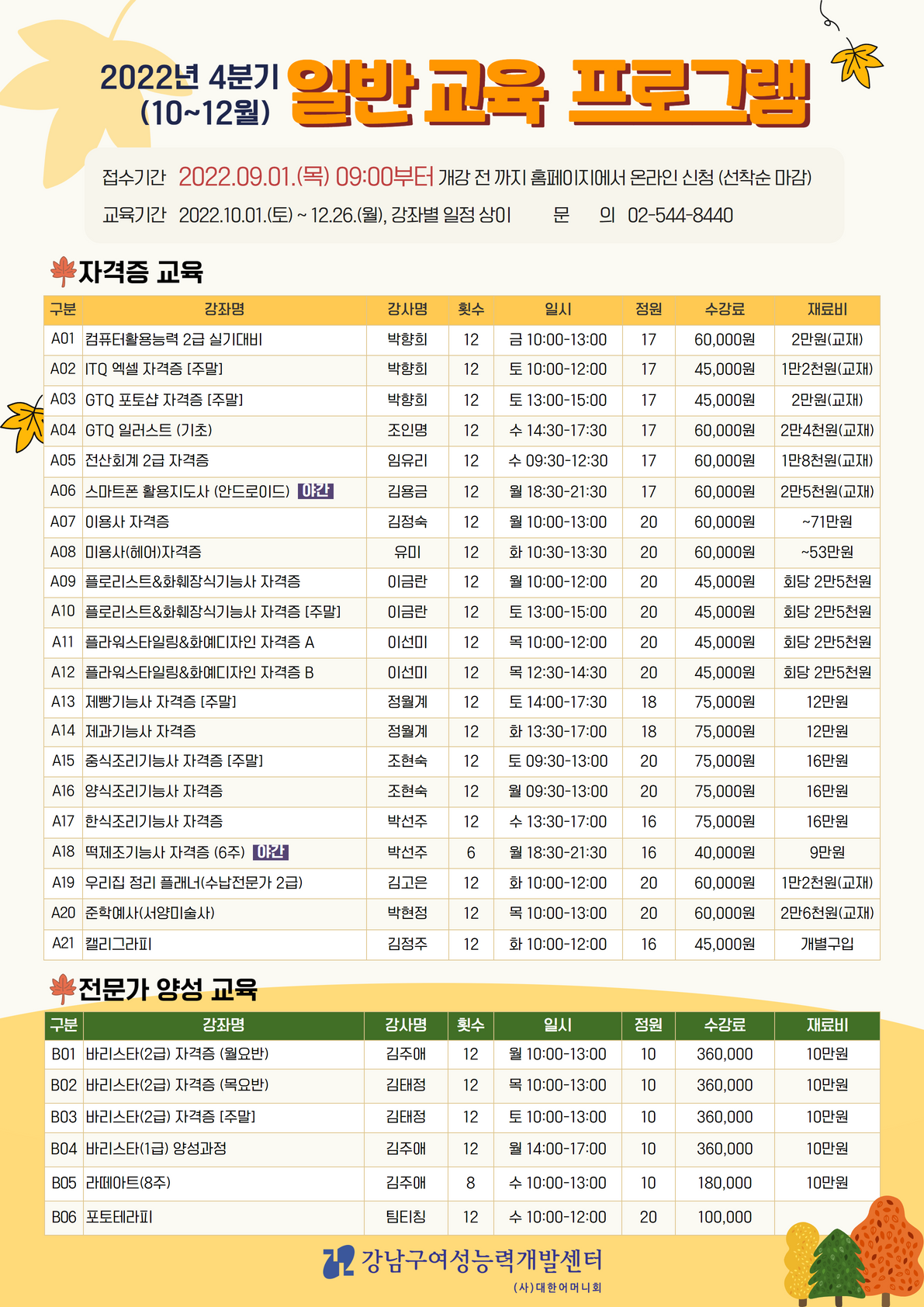Click A21 캘리그라피 course name
The image size is (924, 1307).
point(119,945)
